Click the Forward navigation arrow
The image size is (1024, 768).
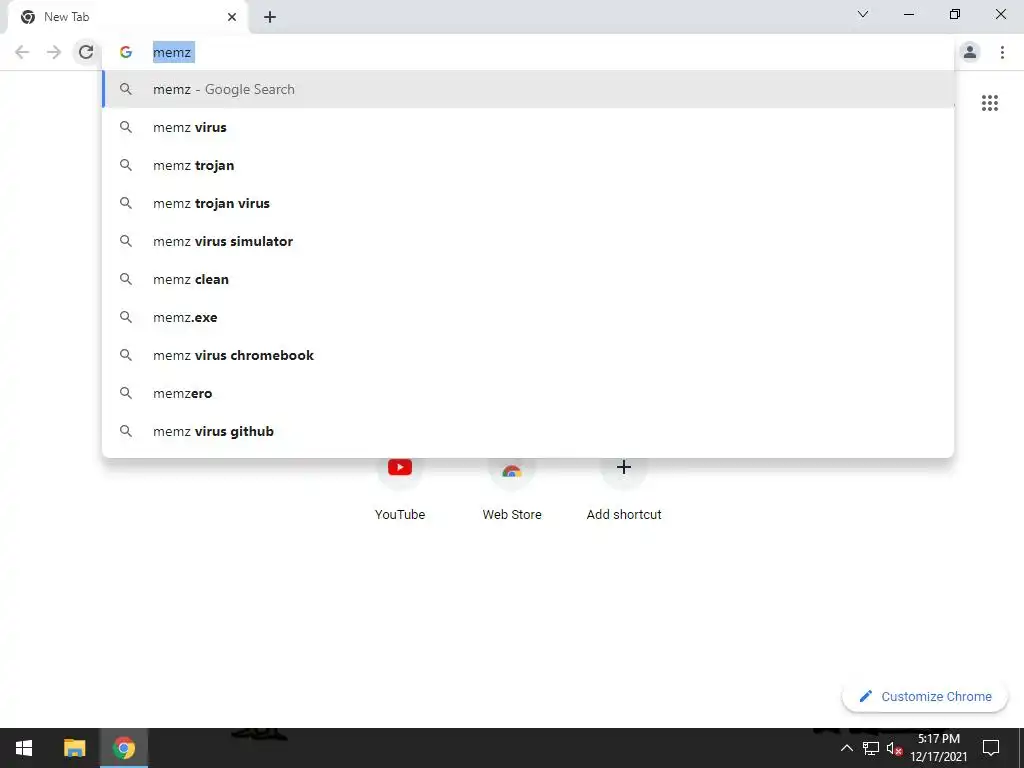[x=54, y=52]
